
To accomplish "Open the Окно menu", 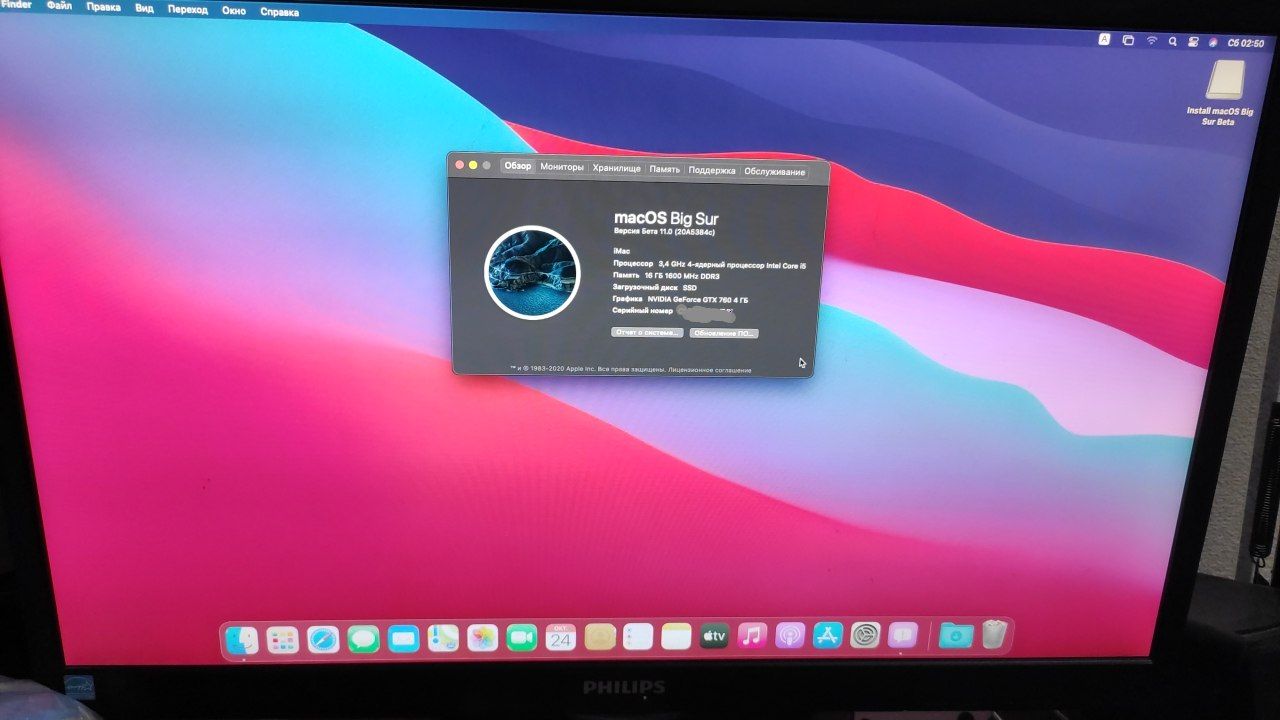I will tap(234, 10).
